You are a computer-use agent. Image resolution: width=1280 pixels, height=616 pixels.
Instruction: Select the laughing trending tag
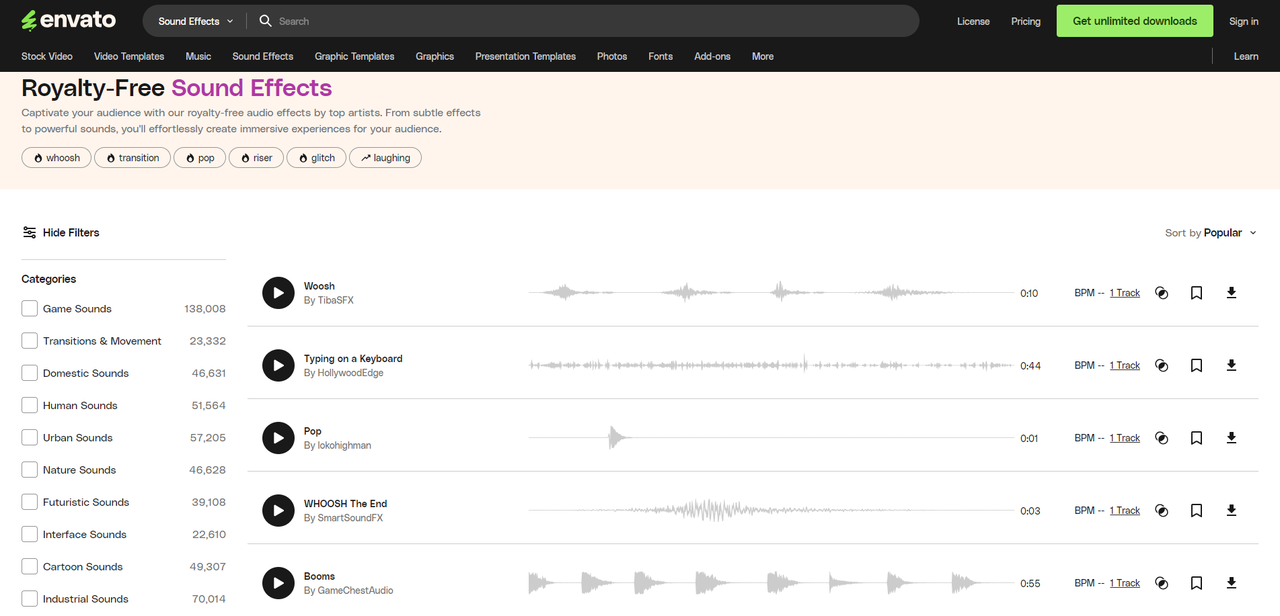[385, 158]
